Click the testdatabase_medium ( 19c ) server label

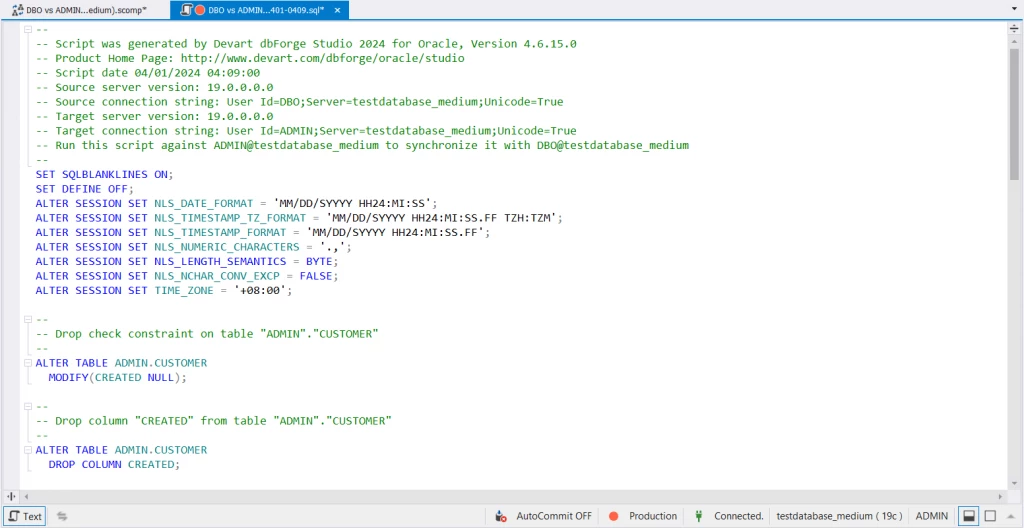839,516
